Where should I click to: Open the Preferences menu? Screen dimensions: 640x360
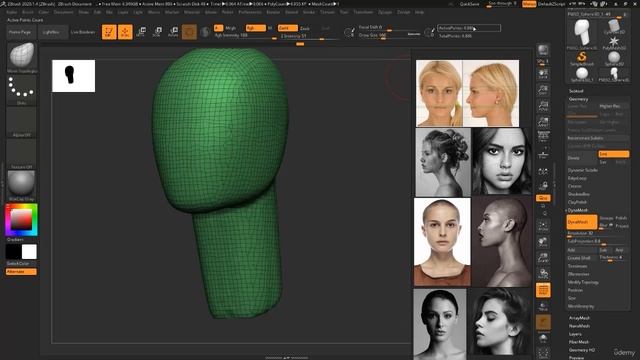coord(250,12)
